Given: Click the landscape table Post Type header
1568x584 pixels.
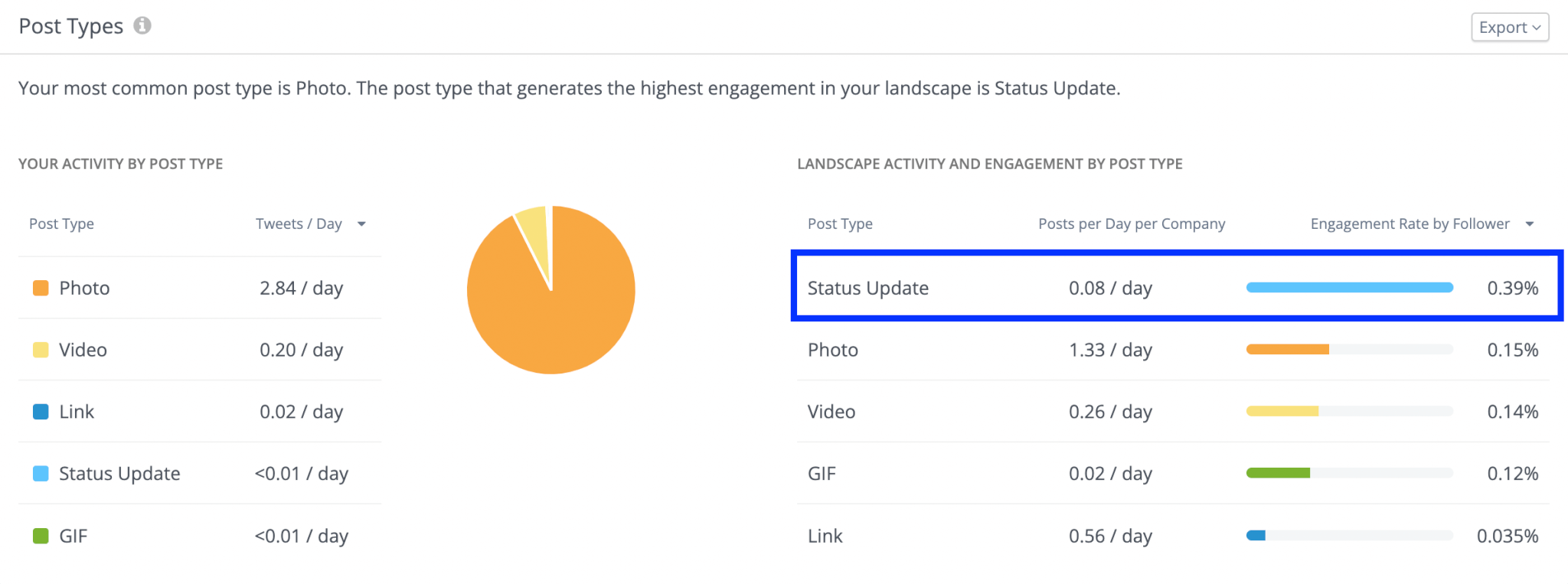Looking at the screenshot, I should pyautogui.click(x=840, y=224).
